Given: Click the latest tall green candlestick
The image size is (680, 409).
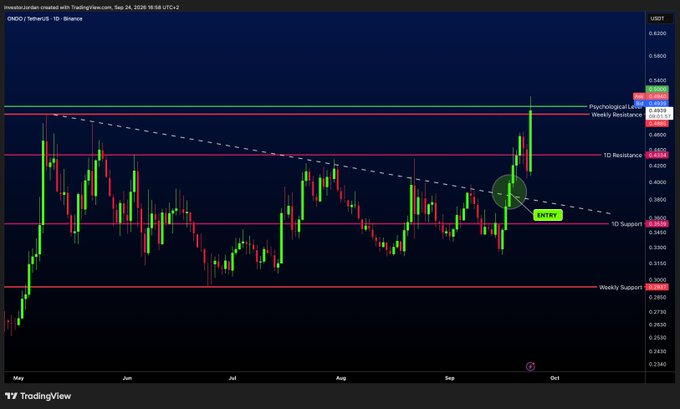Looking at the screenshot, I should pos(530,141).
